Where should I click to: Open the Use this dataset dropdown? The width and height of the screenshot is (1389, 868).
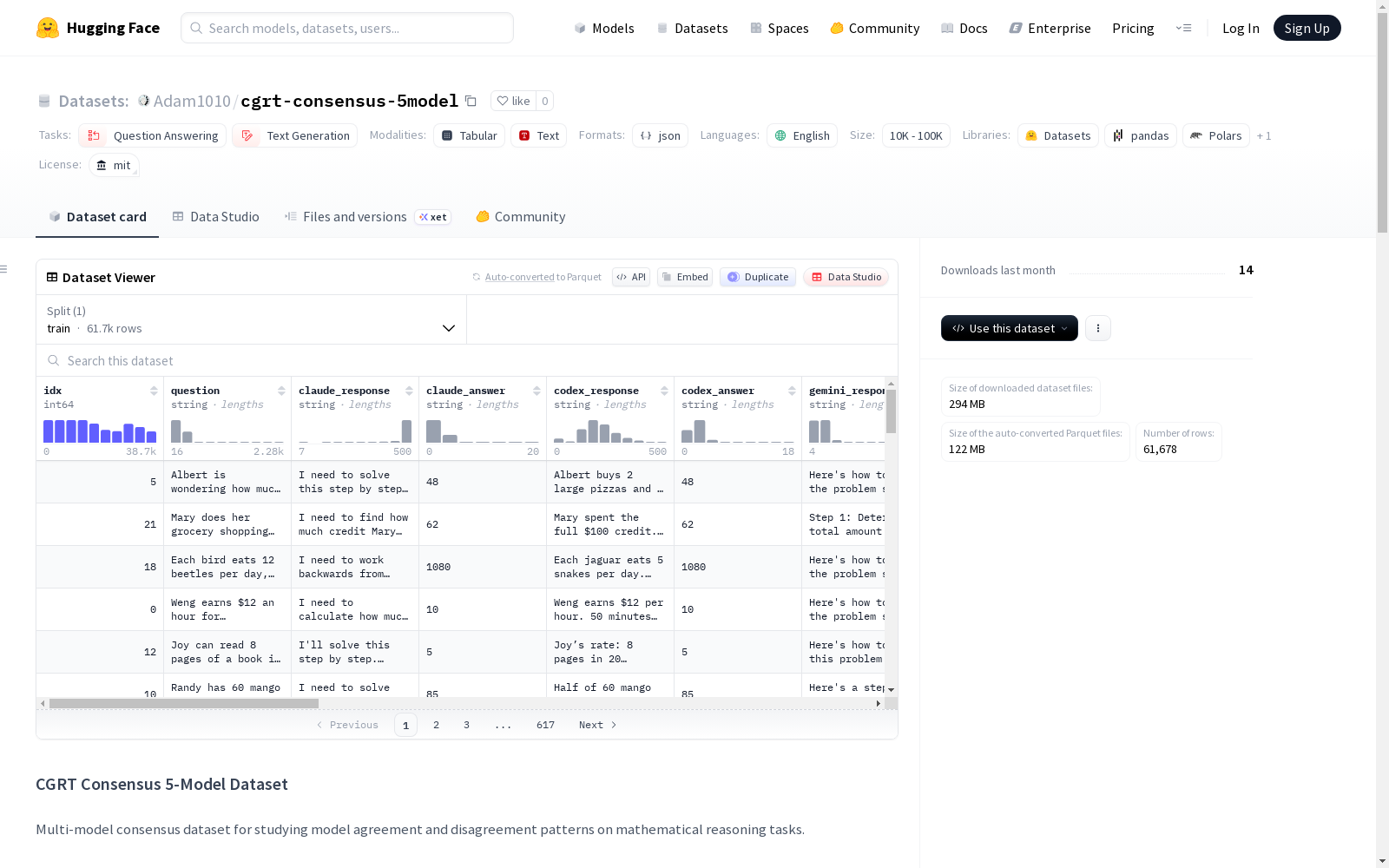pyautogui.click(x=1010, y=328)
